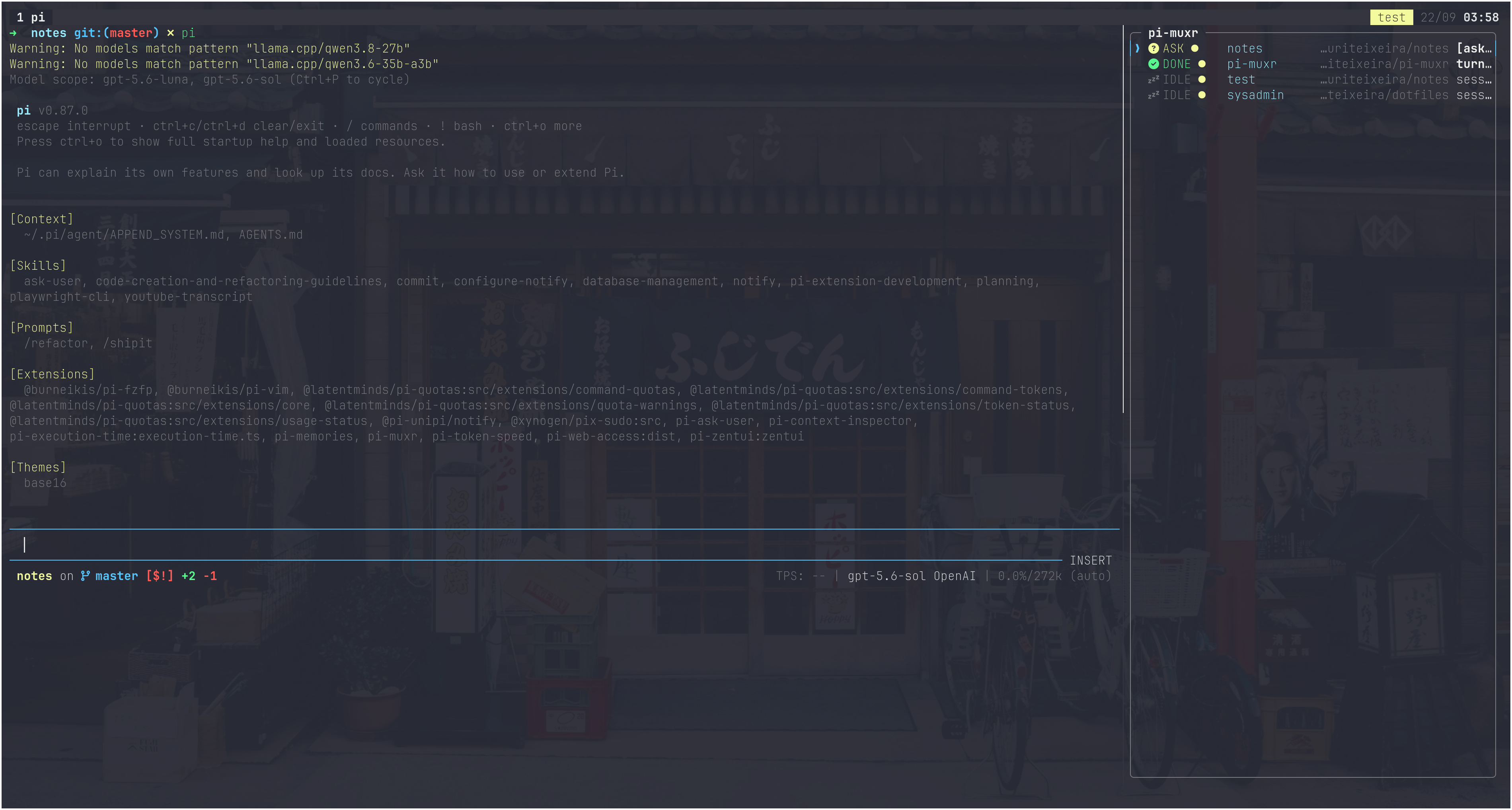Click the yellow status dot in the pi-muxr row
This screenshot has width=1512, height=810.
click(x=1202, y=64)
